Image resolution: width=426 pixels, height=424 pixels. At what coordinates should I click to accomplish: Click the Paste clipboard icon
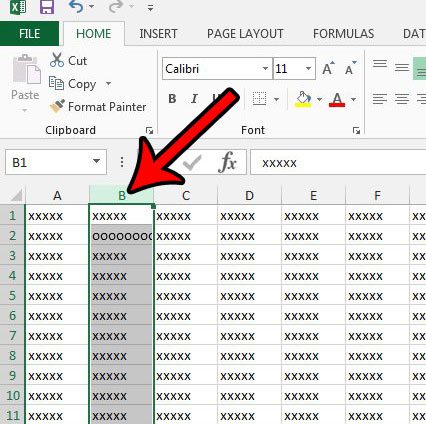tap(26, 69)
